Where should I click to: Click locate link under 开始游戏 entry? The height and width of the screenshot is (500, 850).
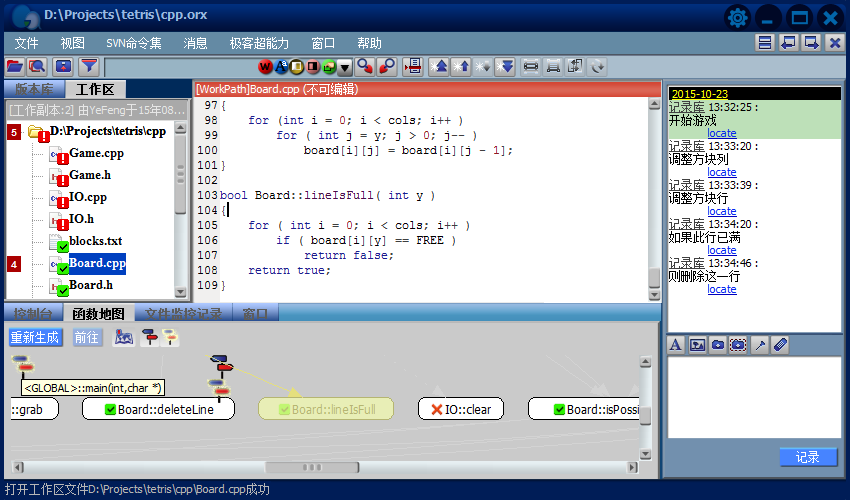point(721,133)
